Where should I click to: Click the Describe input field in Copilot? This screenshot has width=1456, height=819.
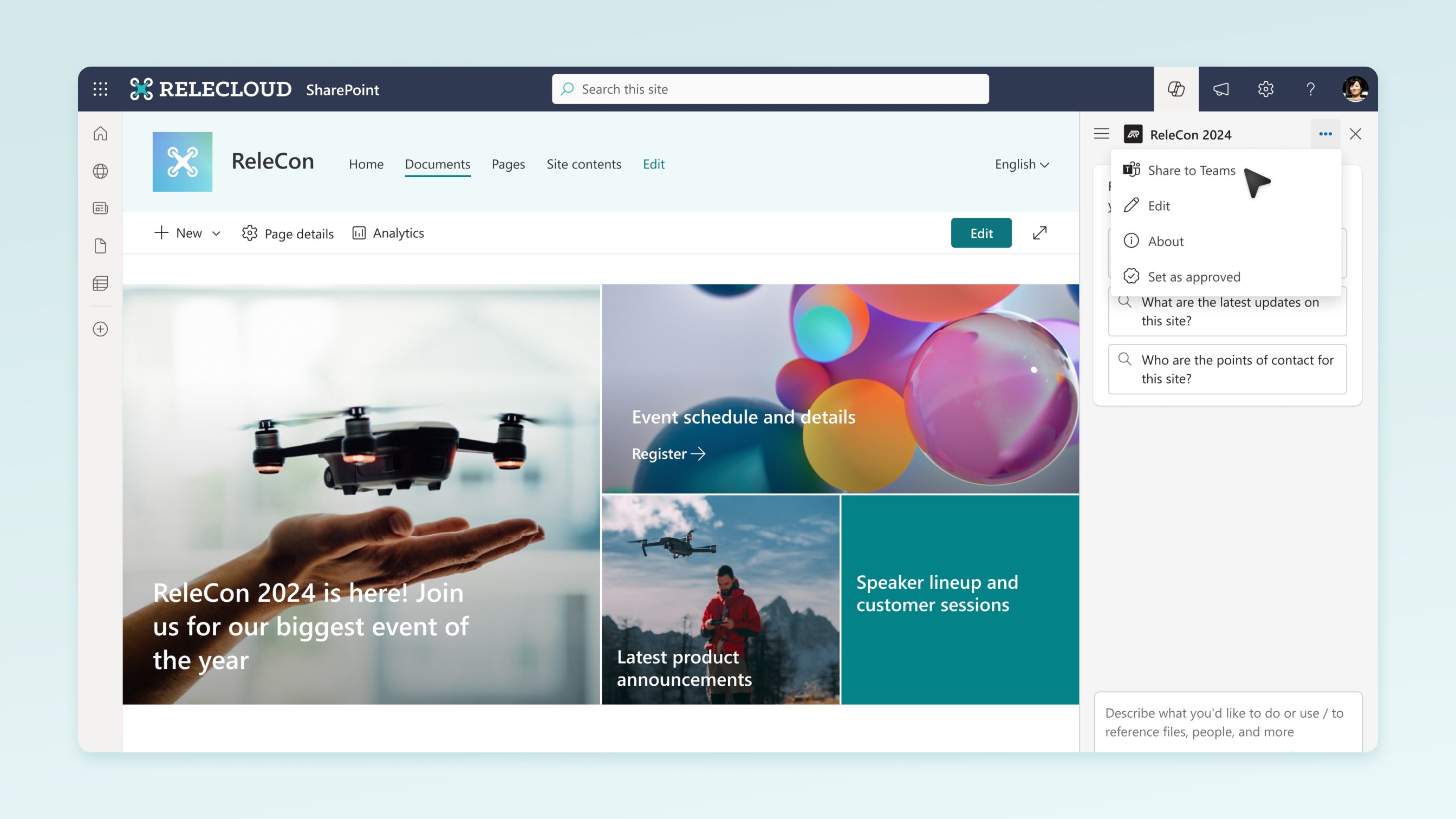tap(1224, 721)
